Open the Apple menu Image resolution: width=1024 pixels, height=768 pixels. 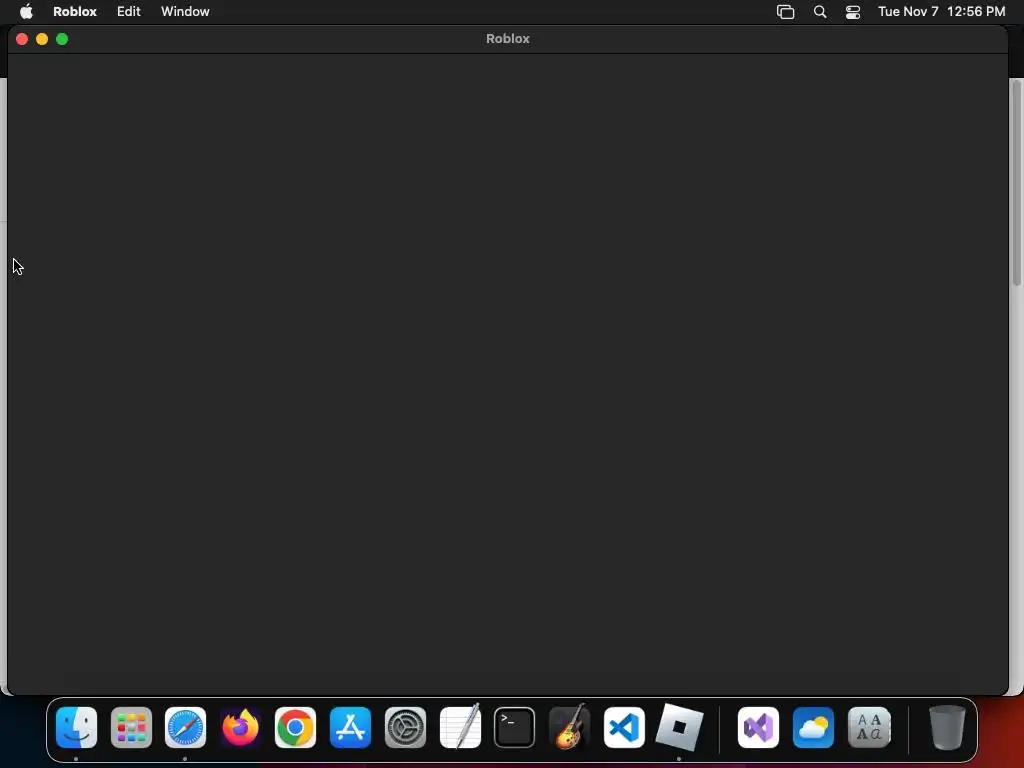pyautogui.click(x=26, y=12)
